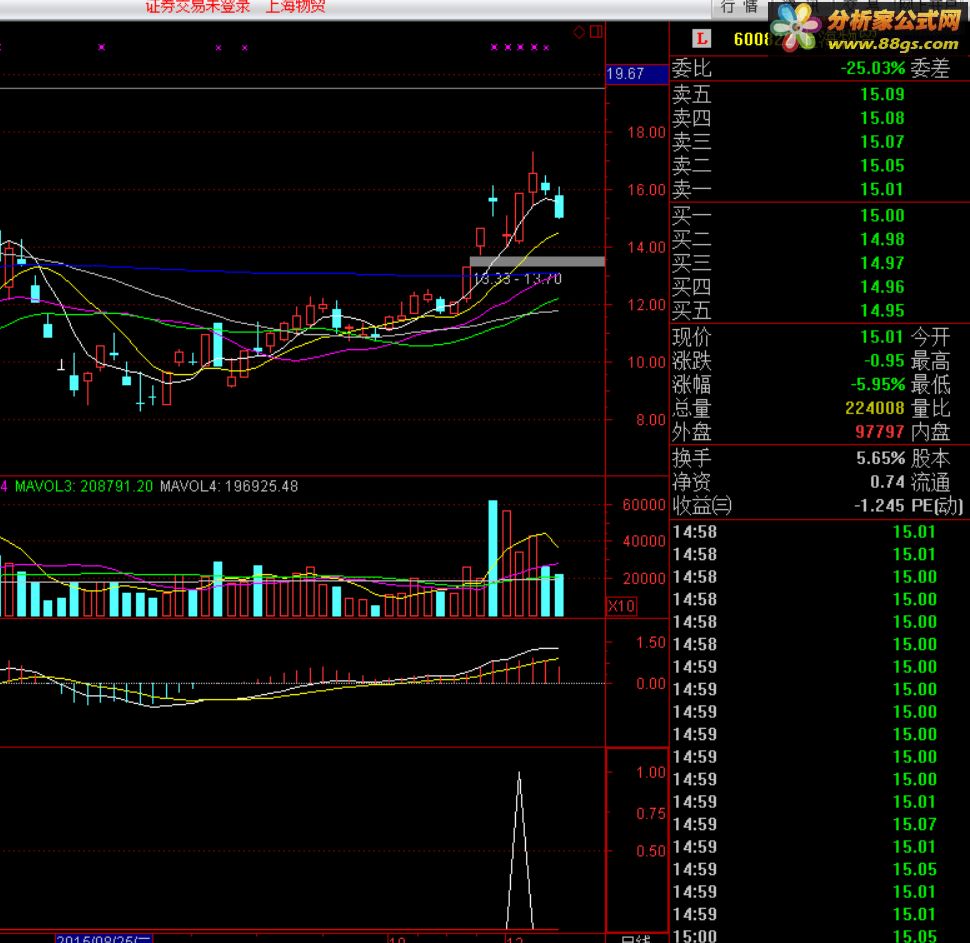Screen dimensions: 970x943
Task: Click the 20000 volume axis label
Action: pyautogui.click(x=643, y=579)
